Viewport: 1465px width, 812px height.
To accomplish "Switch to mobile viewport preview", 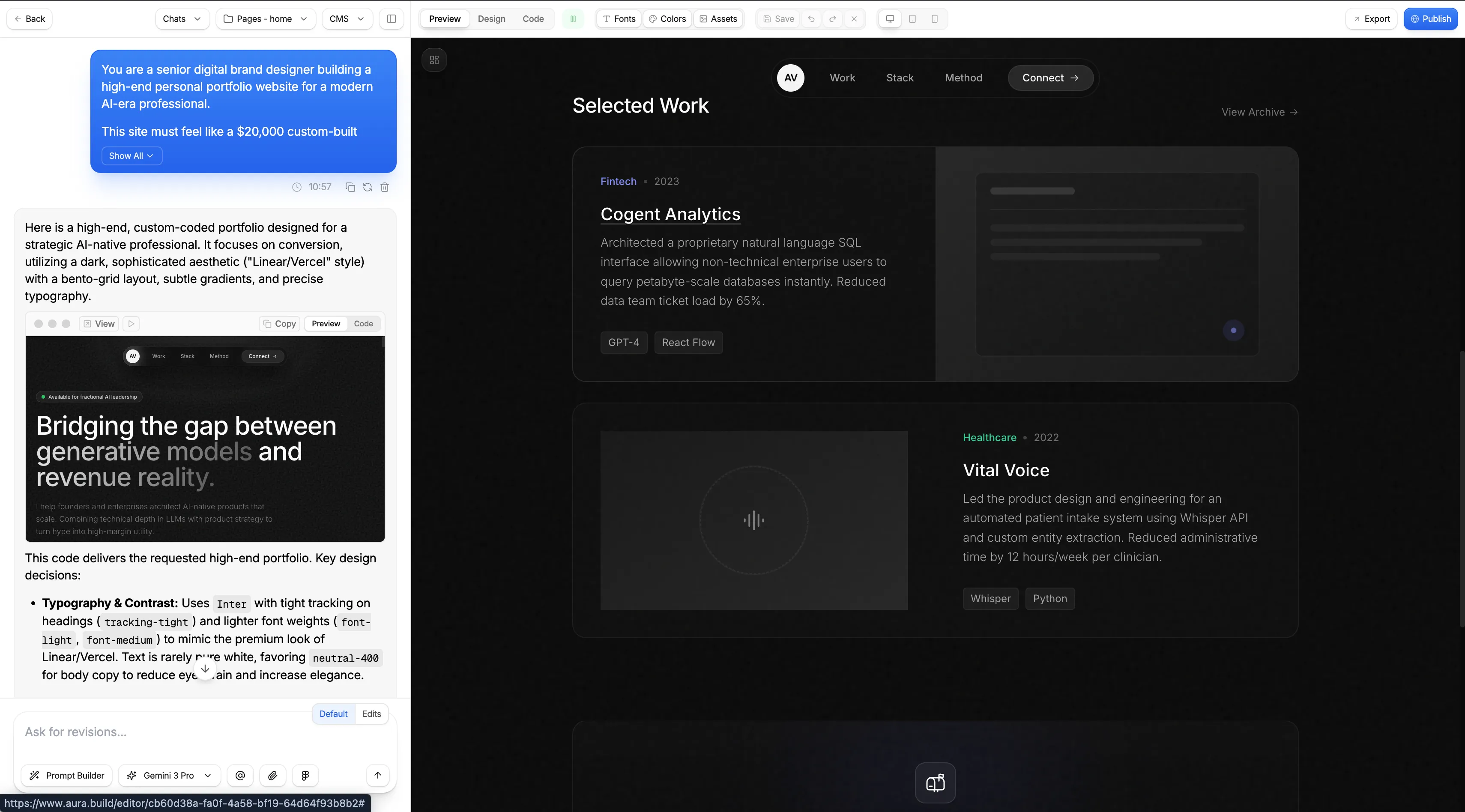I will (934, 19).
